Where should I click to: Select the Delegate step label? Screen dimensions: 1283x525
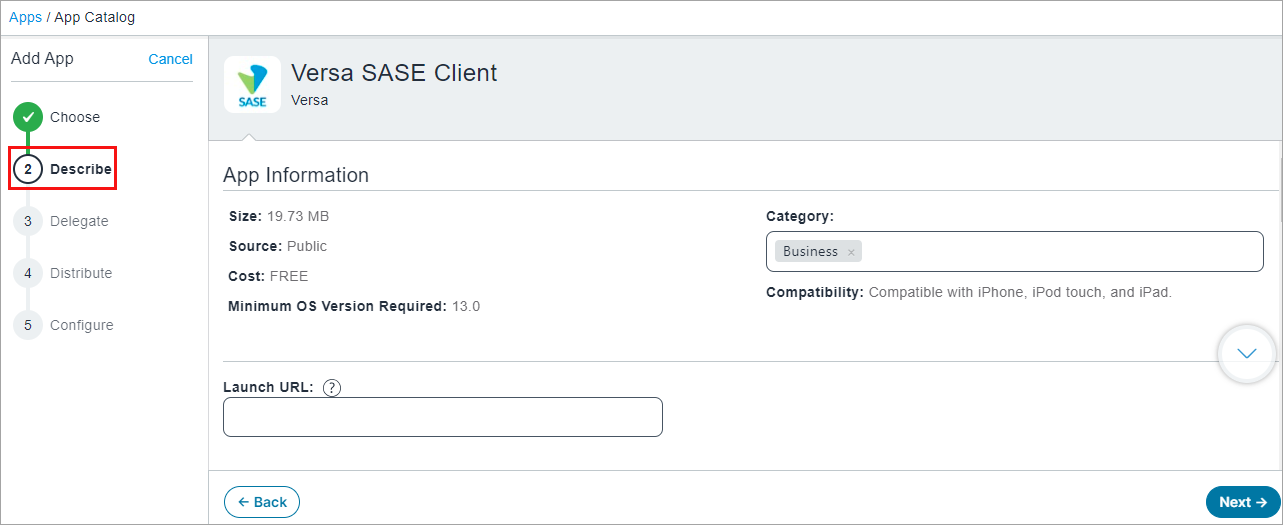pos(79,221)
